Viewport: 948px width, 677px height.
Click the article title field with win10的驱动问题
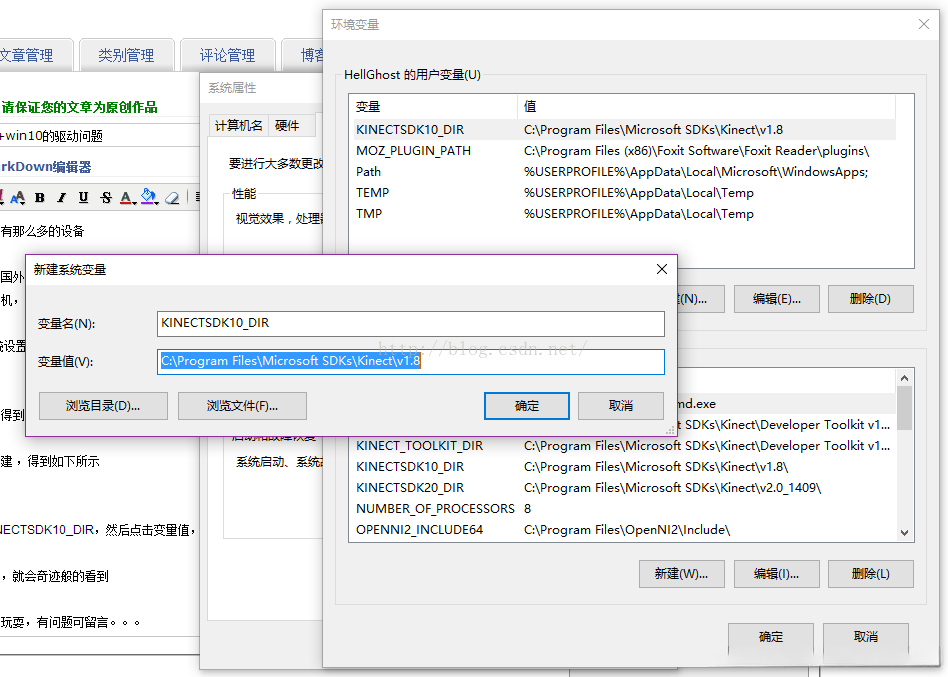99,135
